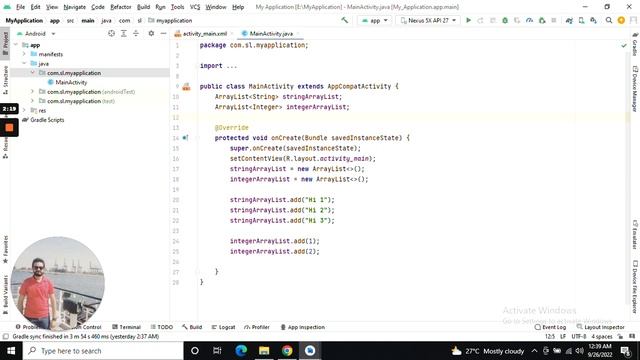Open the Layout Inspector
Image resolution: width=640 pixels, height=360 pixels.
pos(600,327)
